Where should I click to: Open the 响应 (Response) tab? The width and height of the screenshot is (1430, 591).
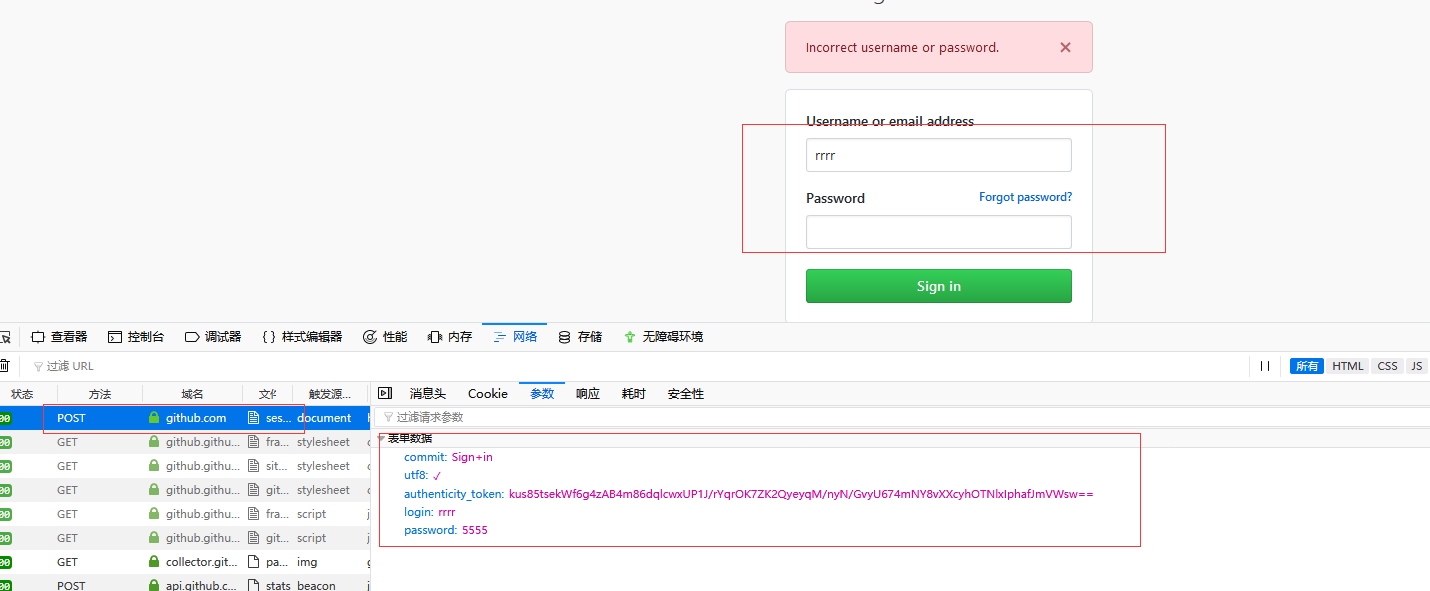[588, 394]
